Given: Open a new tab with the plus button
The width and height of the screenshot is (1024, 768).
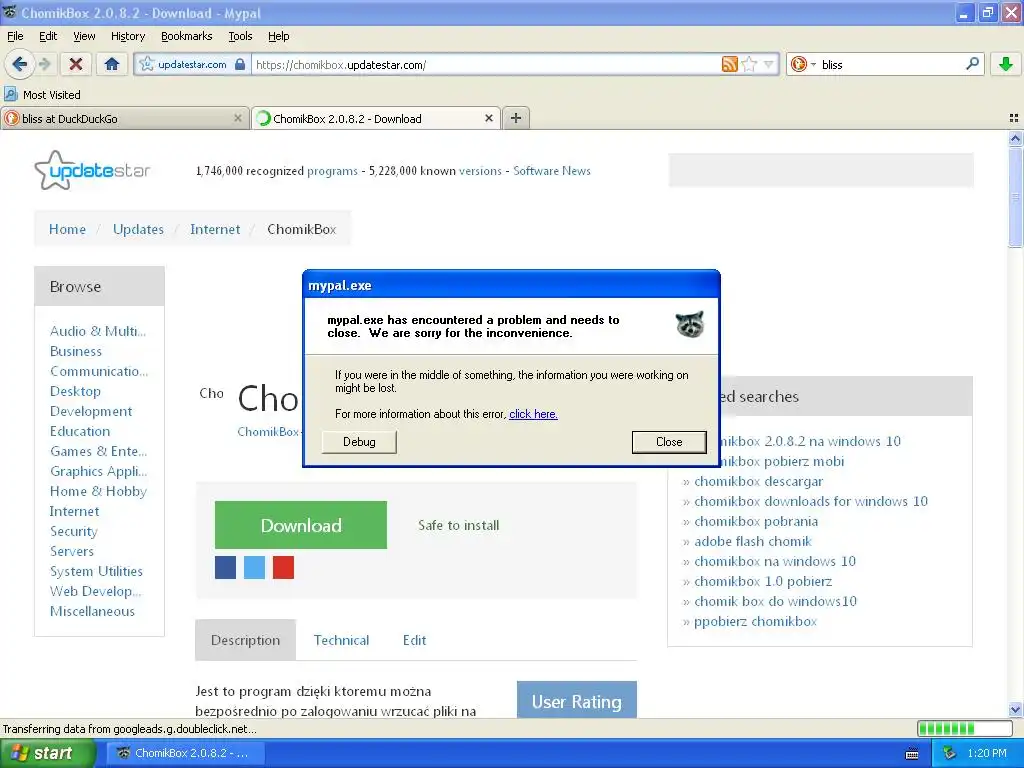Looking at the screenshot, I should pyautogui.click(x=516, y=118).
